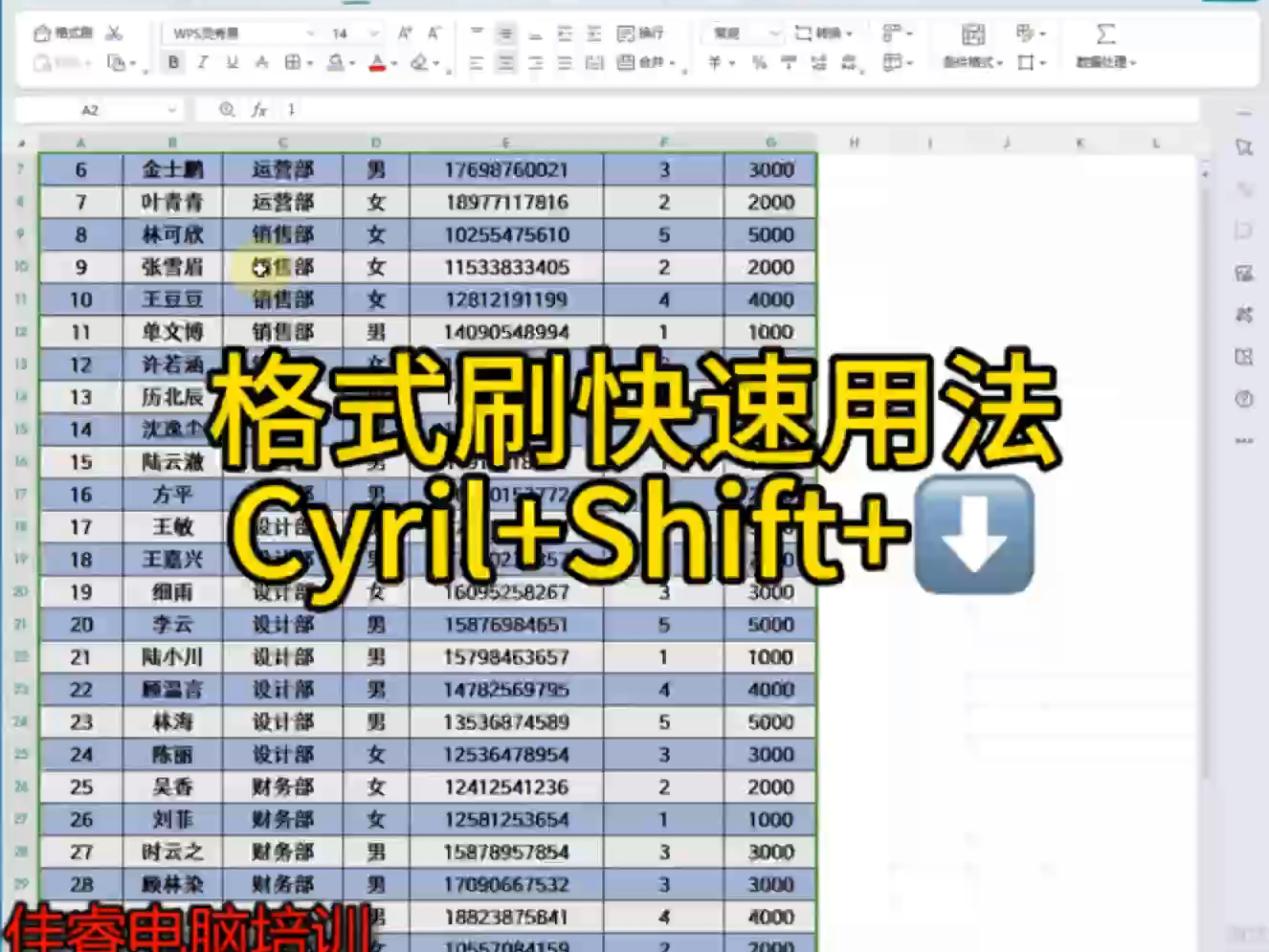Viewport: 1269px width, 952px height.
Task: Open the font size 14 dropdown
Action: (373, 33)
